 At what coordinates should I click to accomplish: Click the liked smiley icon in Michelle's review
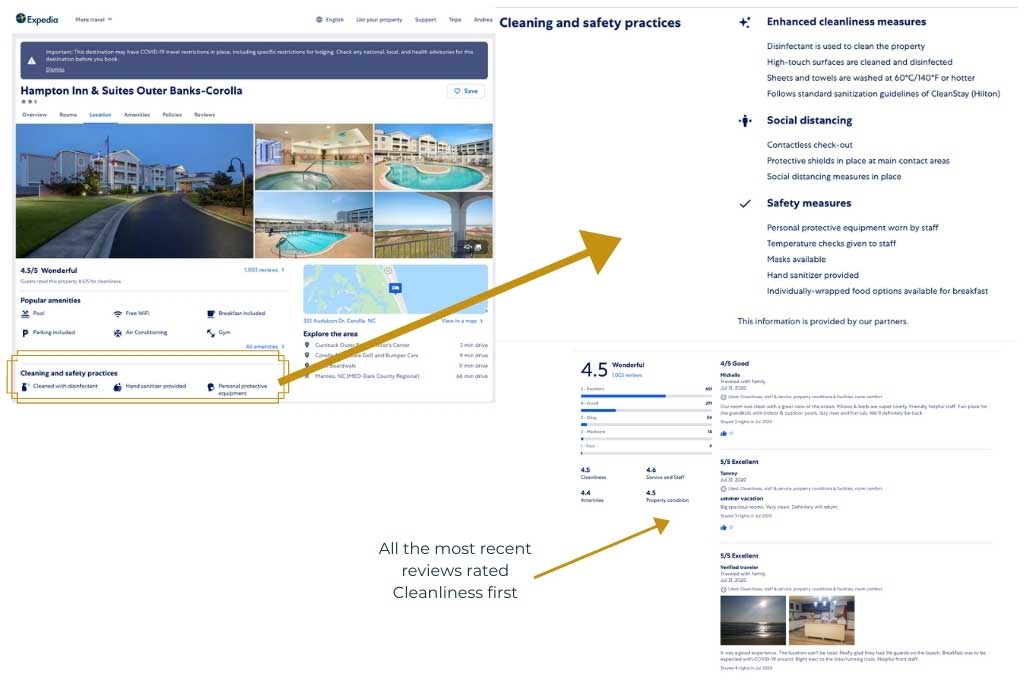tap(724, 396)
